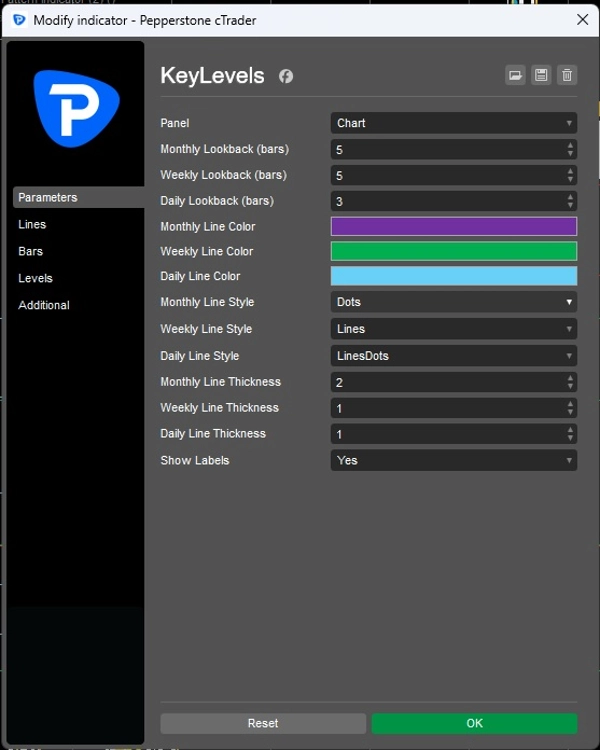This screenshot has height=750, width=600.
Task: Decrease Monthly Line Thickness value
Action: (x=570, y=386)
